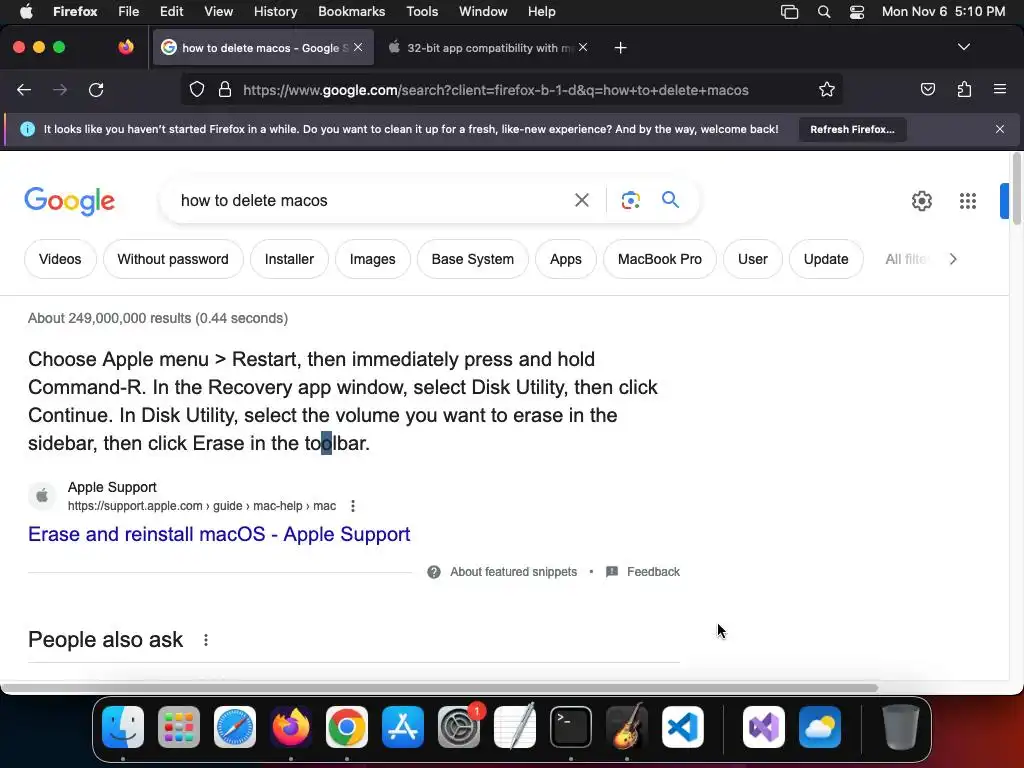The width and height of the screenshot is (1024, 768).
Task: Open the pinned Firefox view tab
Action: (x=125, y=47)
